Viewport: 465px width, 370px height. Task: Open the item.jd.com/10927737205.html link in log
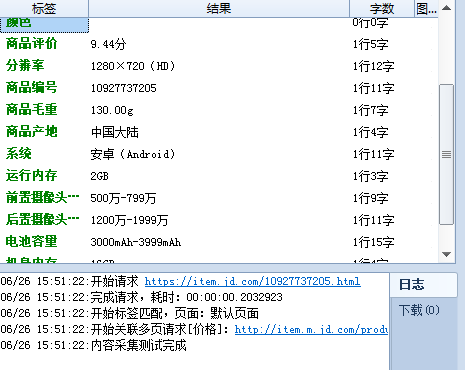pyautogui.click(x=252, y=281)
